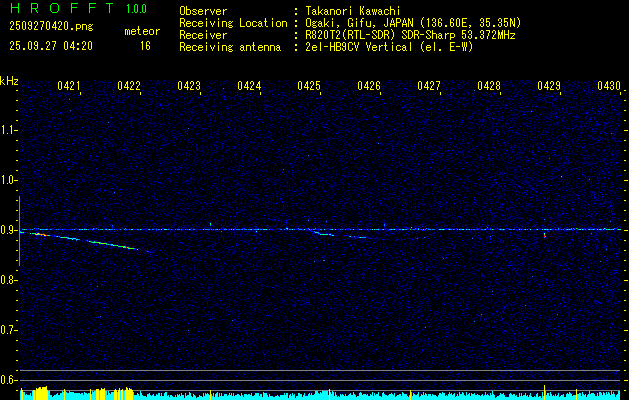Screen dimensions: 629x400
Task: Click the kHz unit label
Action: tap(9, 81)
